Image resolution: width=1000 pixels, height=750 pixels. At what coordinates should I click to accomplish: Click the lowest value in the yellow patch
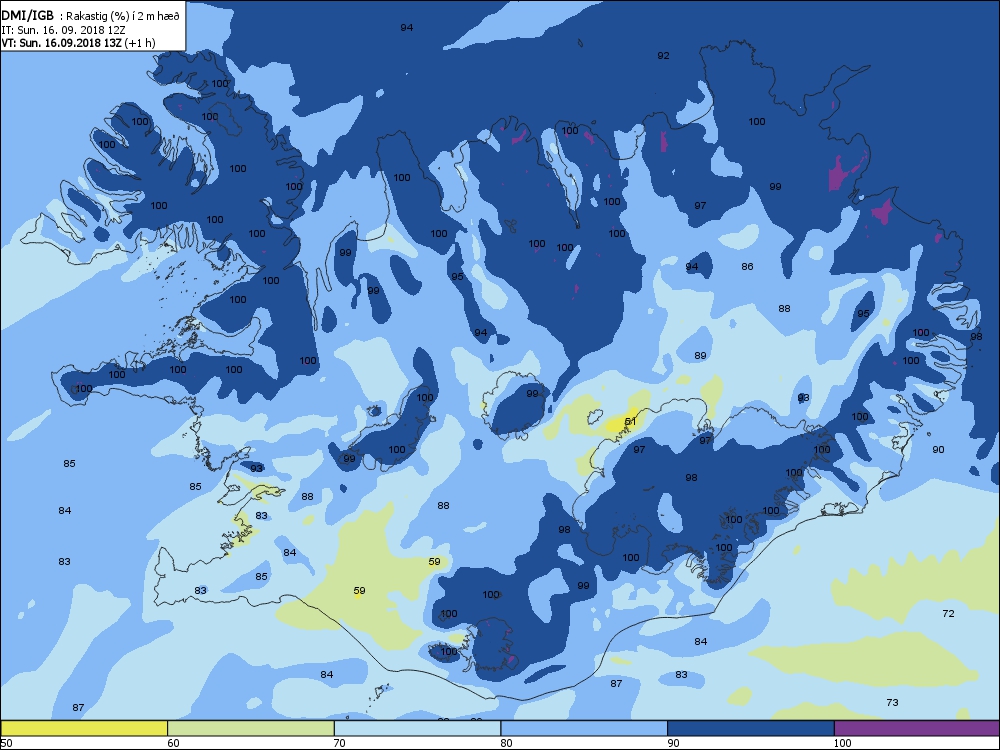tap(630, 421)
